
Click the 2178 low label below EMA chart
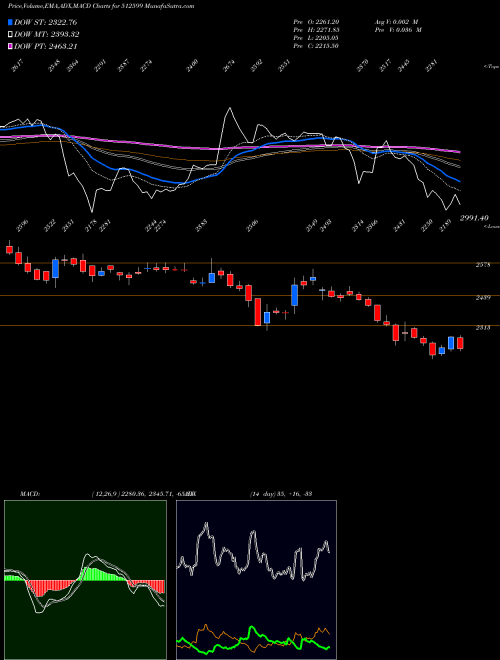coord(91,226)
